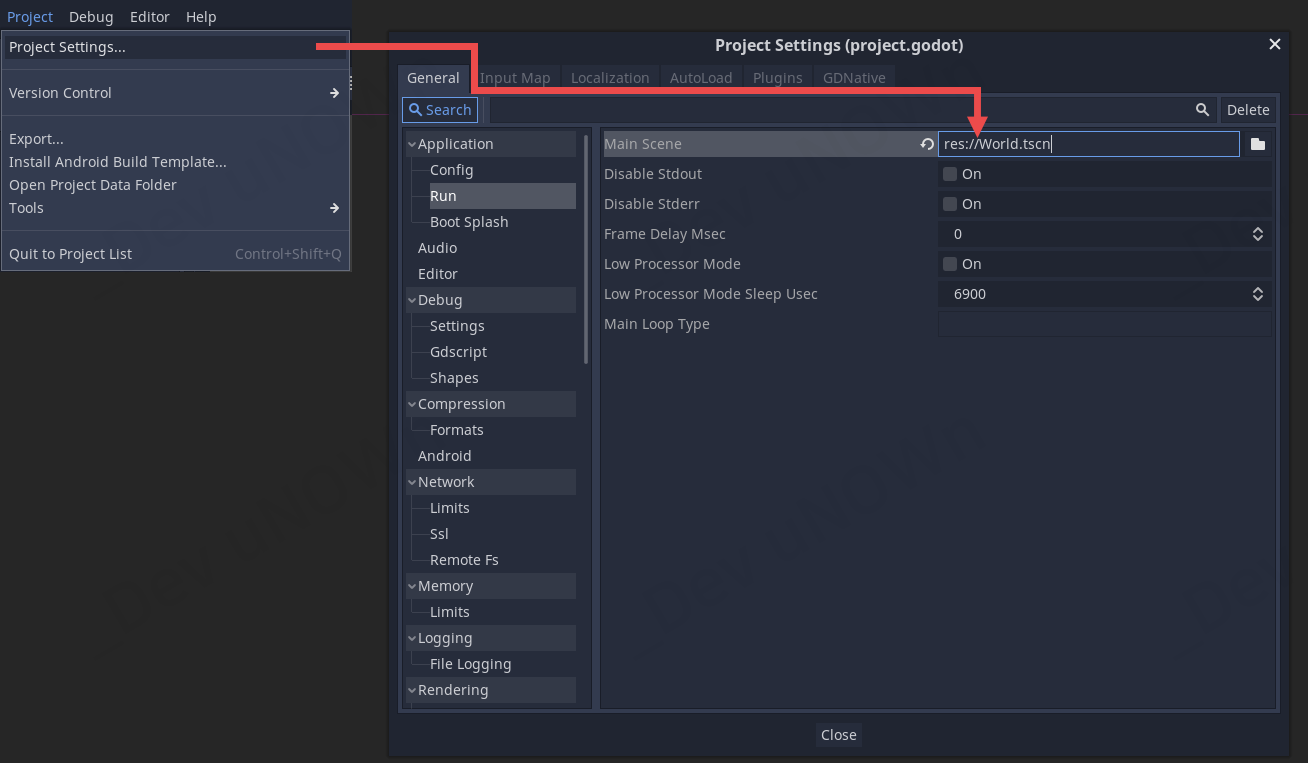The width and height of the screenshot is (1308, 763).
Task: Click the Search toggle button
Action: pyautogui.click(x=440, y=110)
